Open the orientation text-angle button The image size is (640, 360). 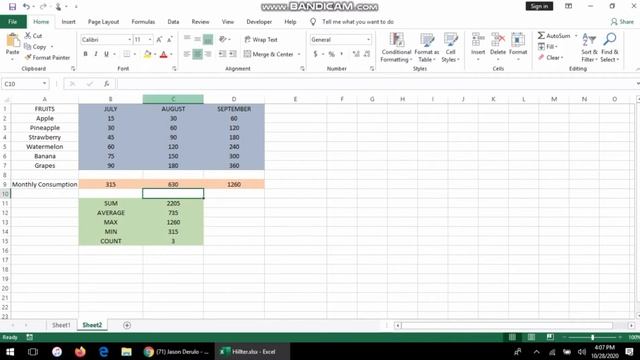(223, 40)
